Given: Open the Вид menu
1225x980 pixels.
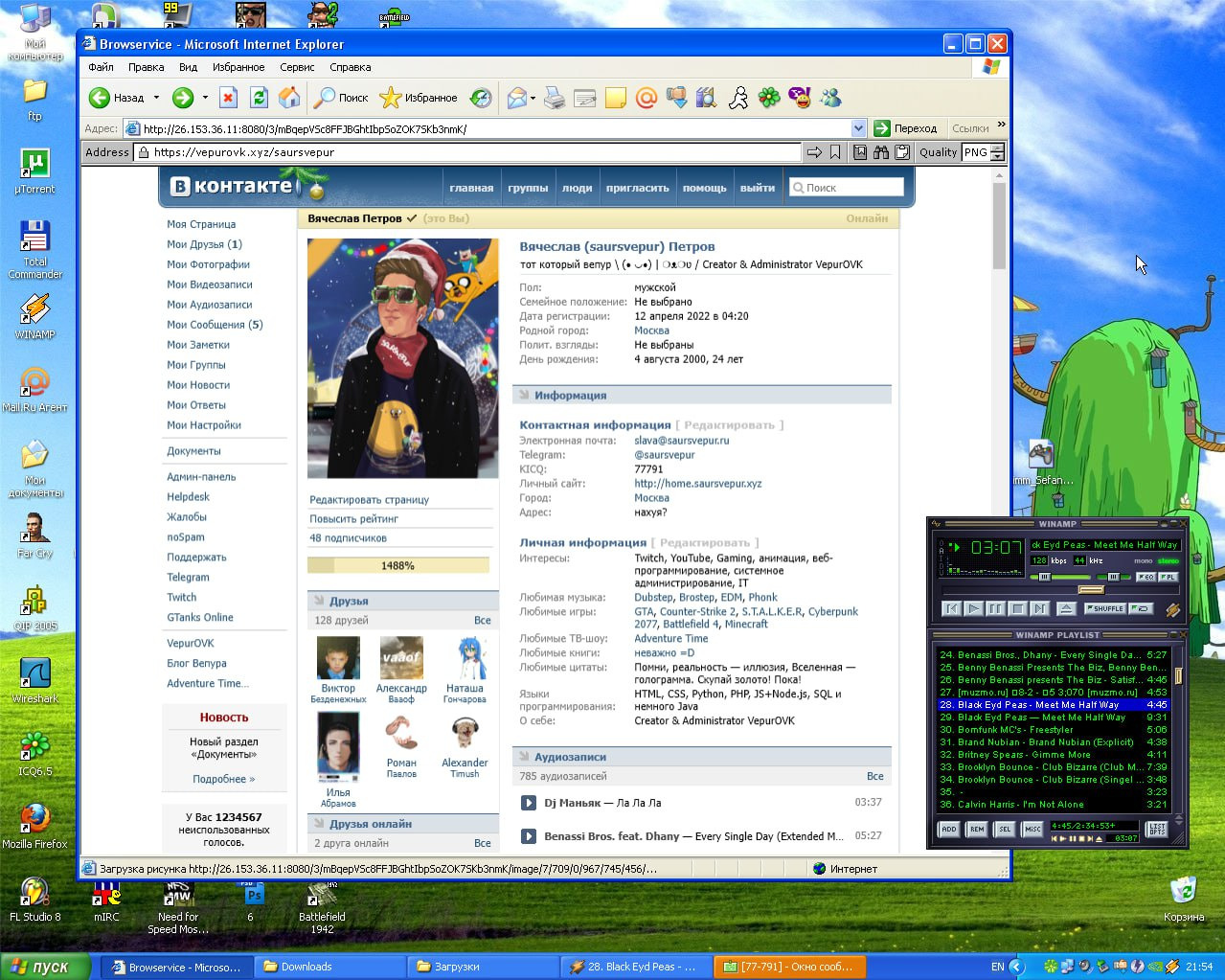Looking at the screenshot, I should pyautogui.click(x=188, y=67).
